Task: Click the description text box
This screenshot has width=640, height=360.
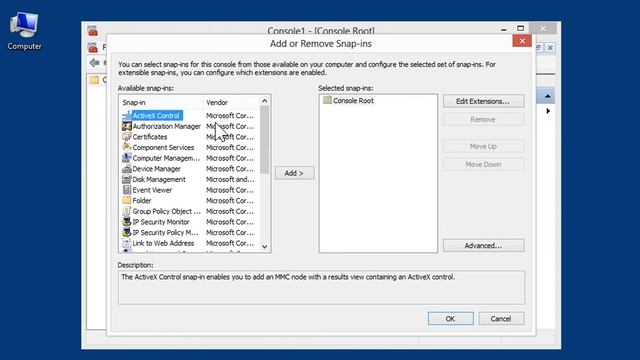Action: click(321, 287)
